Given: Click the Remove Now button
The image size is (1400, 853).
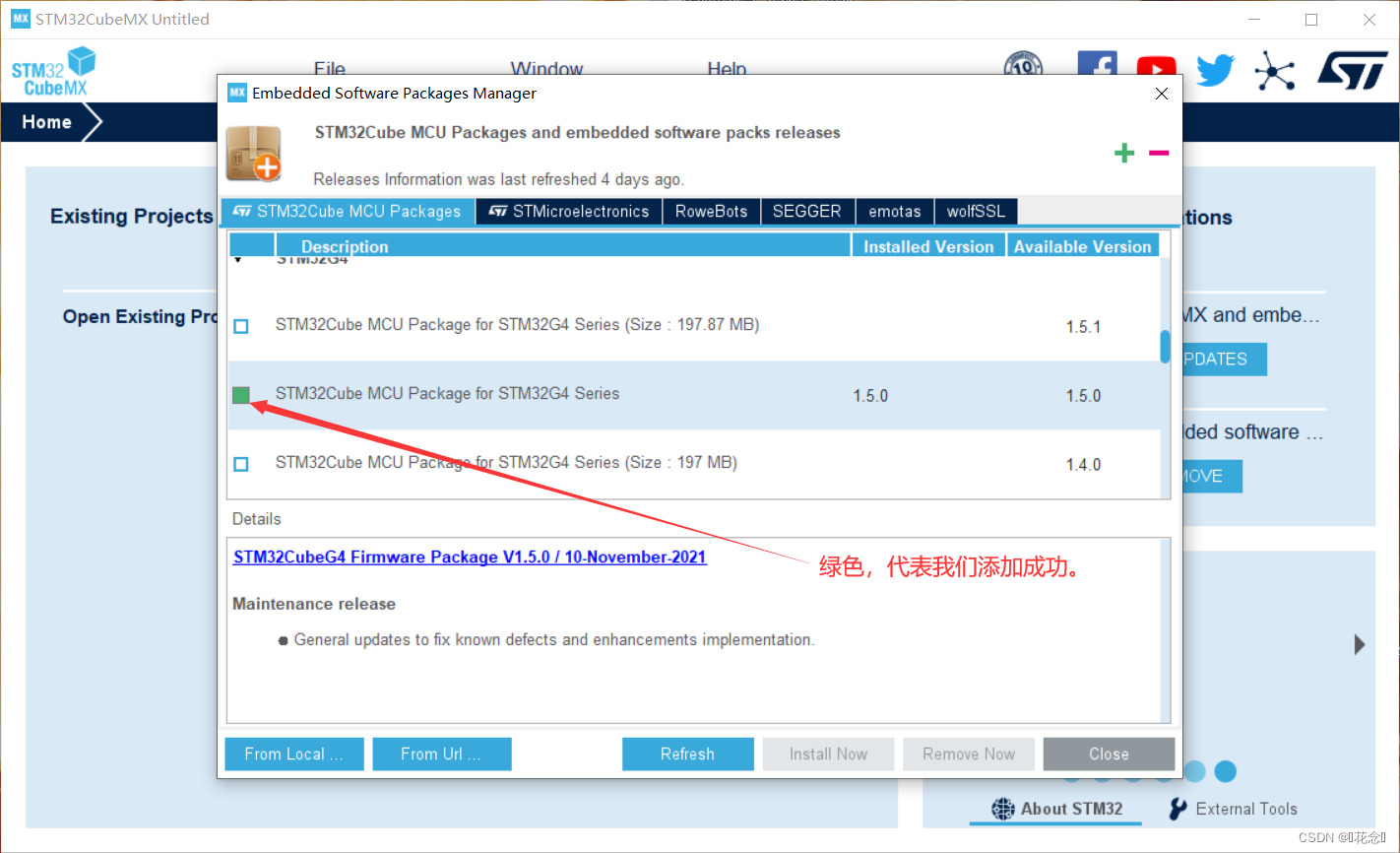Looking at the screenshot, I should (969, 755).
